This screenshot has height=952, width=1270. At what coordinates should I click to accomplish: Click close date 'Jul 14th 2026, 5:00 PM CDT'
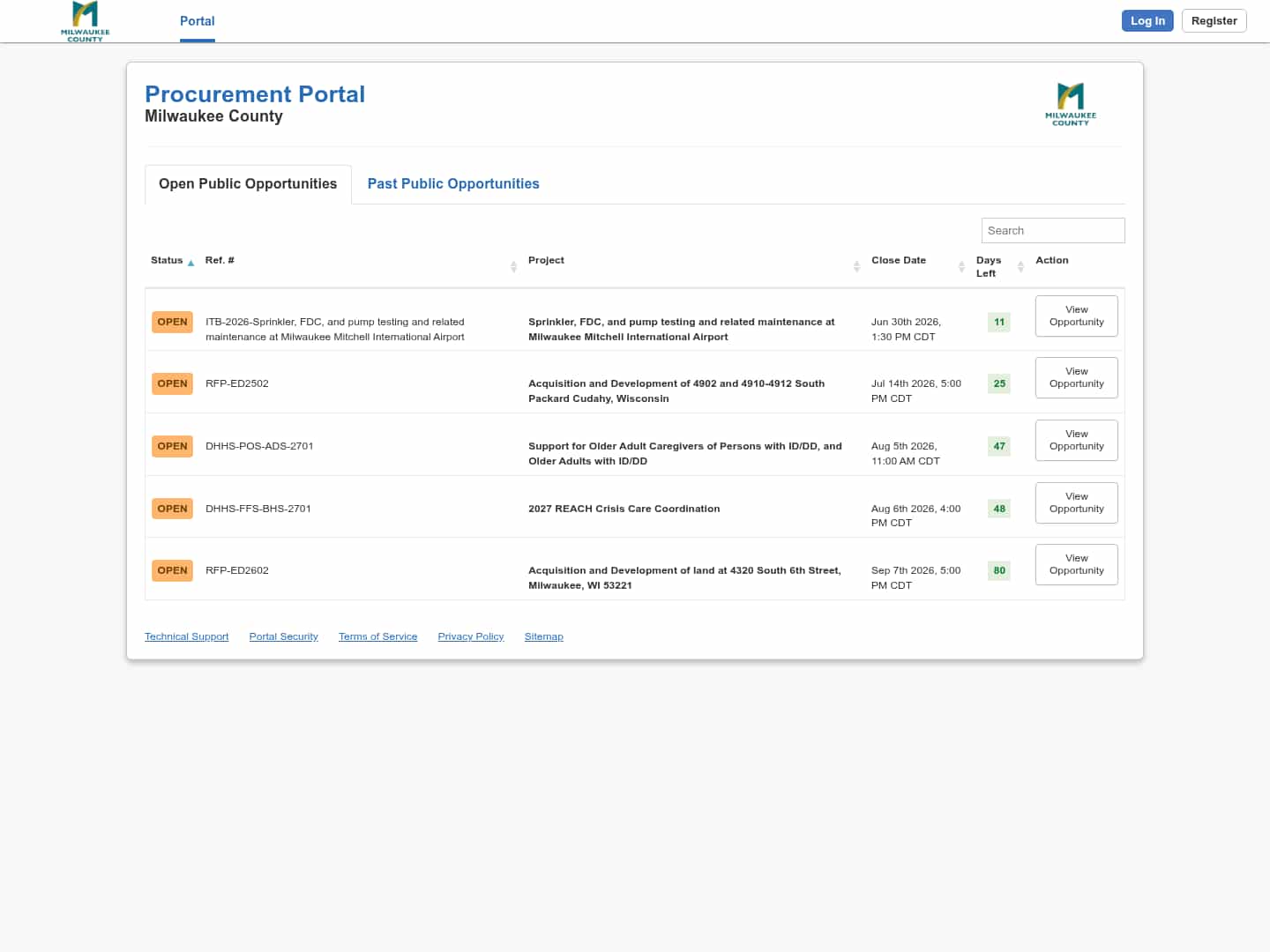[x=916, y=391]
